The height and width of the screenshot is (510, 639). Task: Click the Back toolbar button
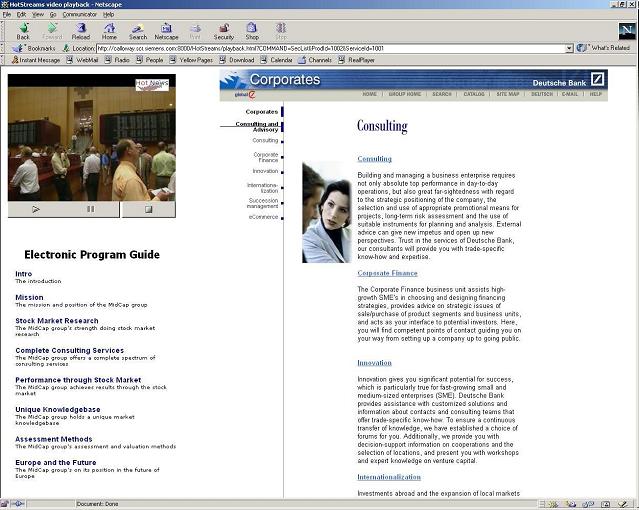pyautogui.click(x=23, y=30)
